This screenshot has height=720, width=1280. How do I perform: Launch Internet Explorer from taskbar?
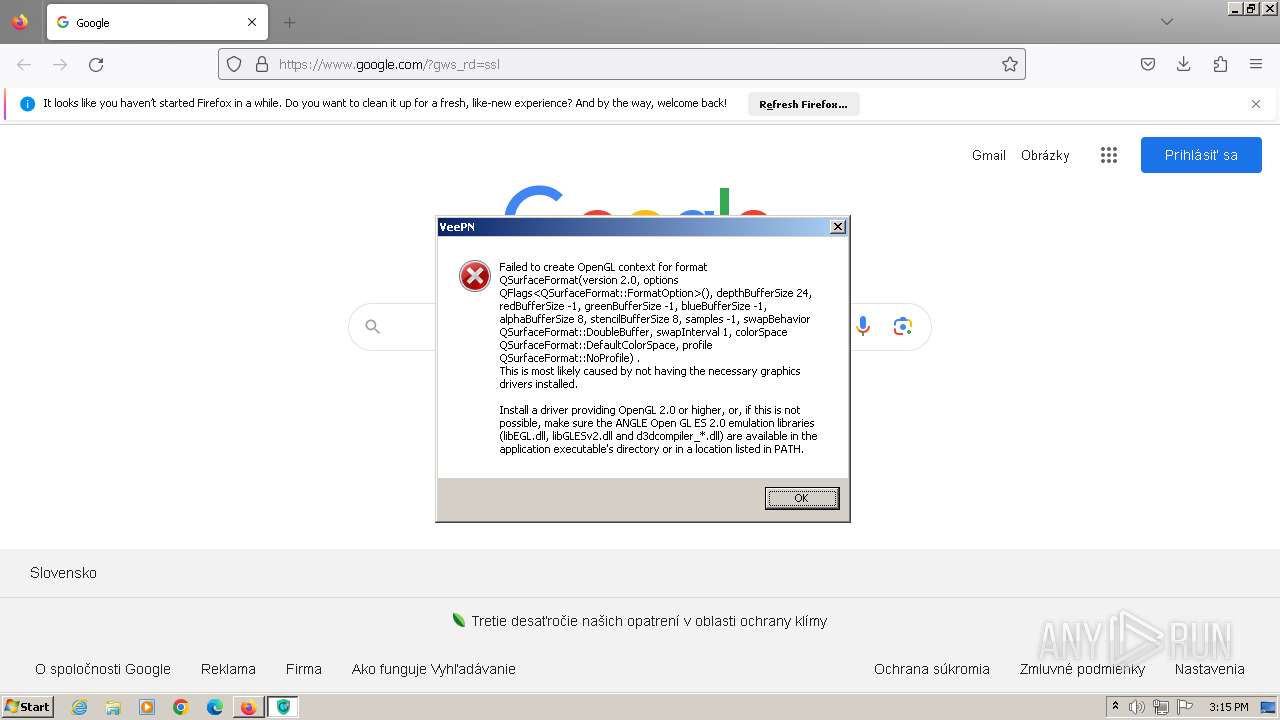[79, 707]
